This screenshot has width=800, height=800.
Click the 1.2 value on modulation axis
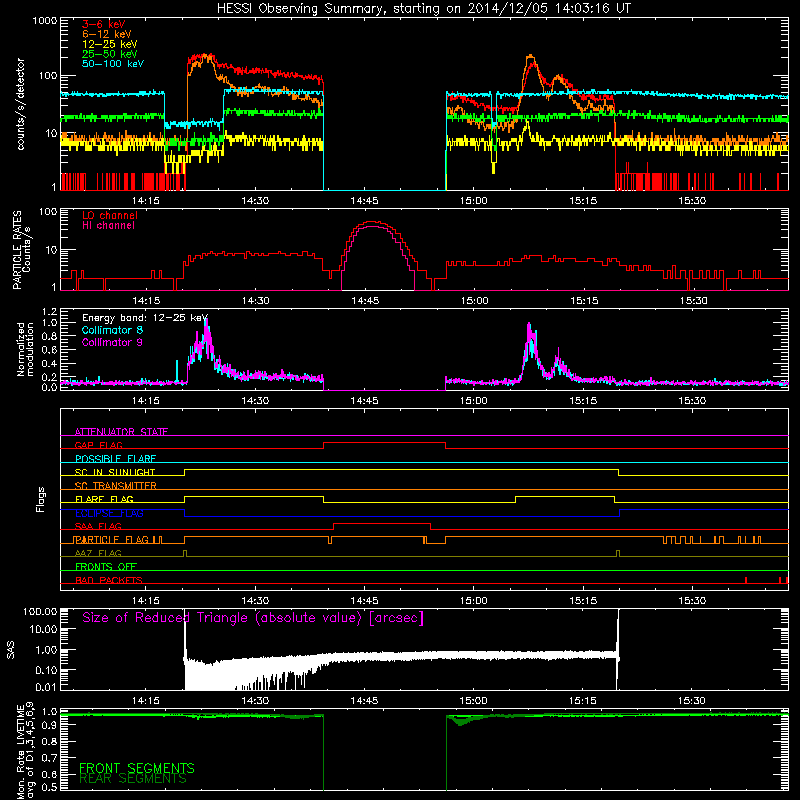tap(49, 311)
